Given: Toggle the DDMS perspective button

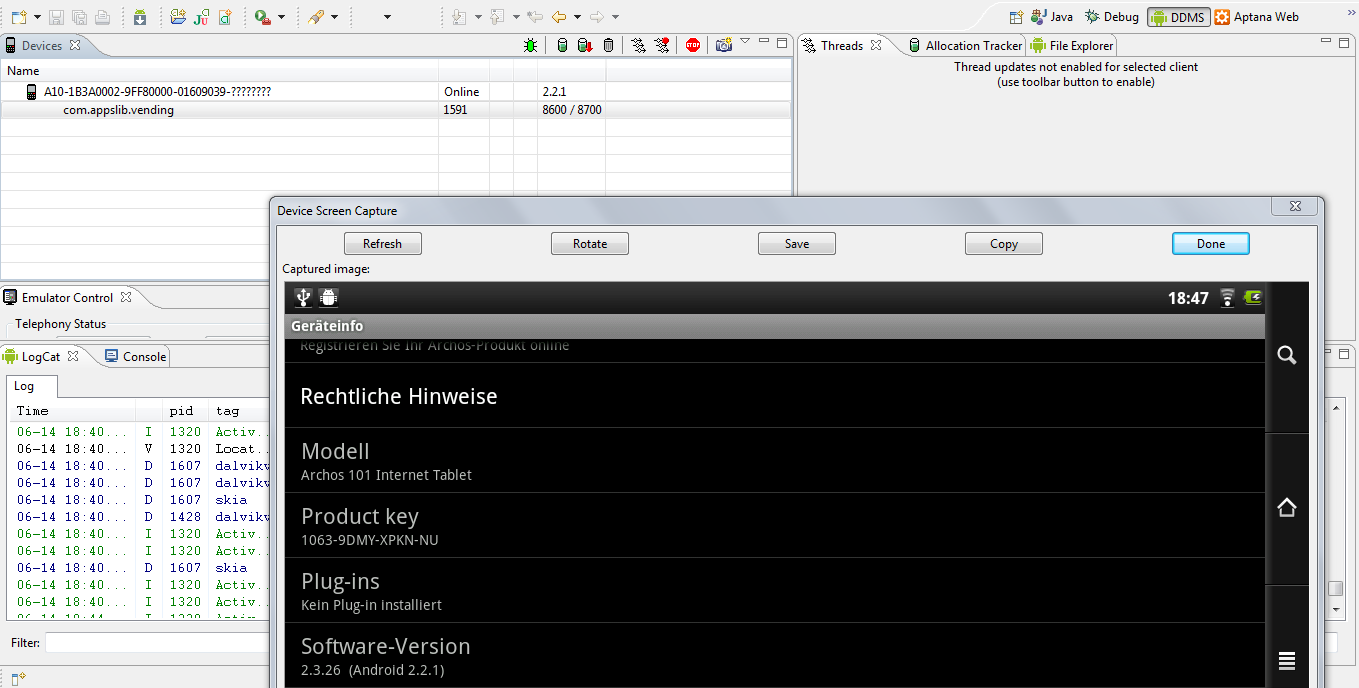Looking at the screenshot, I should point(1178,17).
